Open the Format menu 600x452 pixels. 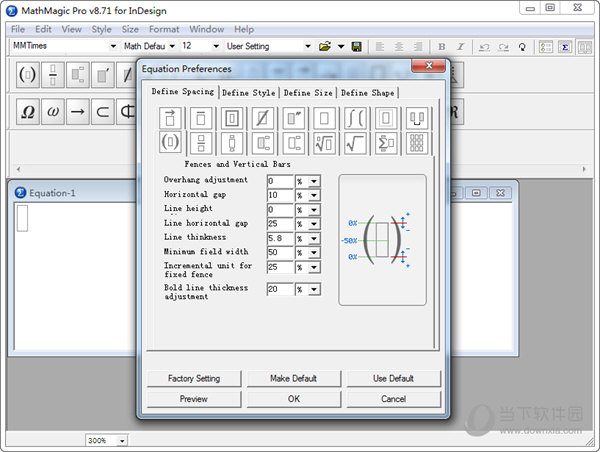point(164,29)
